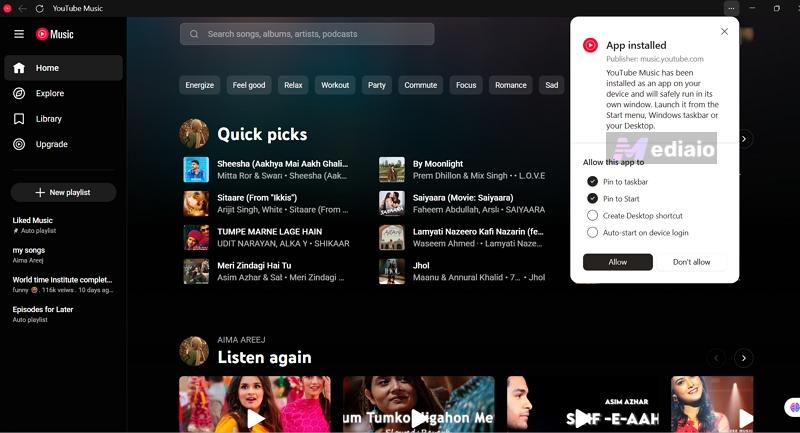800x433 pixels.
Task: Select the Party mood chip
Action: point(377,85)
